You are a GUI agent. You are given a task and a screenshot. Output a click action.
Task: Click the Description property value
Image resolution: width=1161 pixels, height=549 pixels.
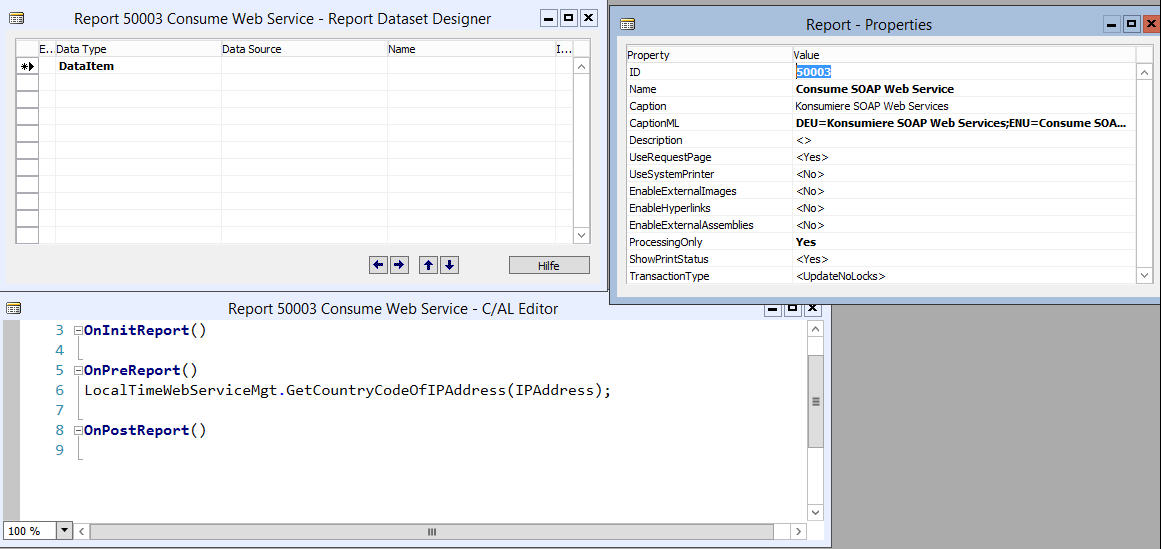pyautogui.click(x=804, y=140)
